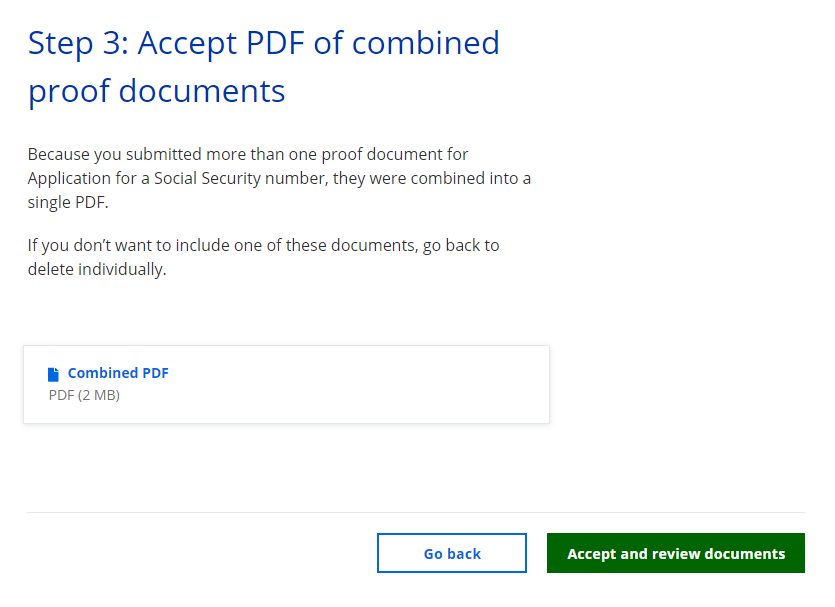The image size is (835, 607).
Task: Click the Step 3 page heading
Action: 263,66
